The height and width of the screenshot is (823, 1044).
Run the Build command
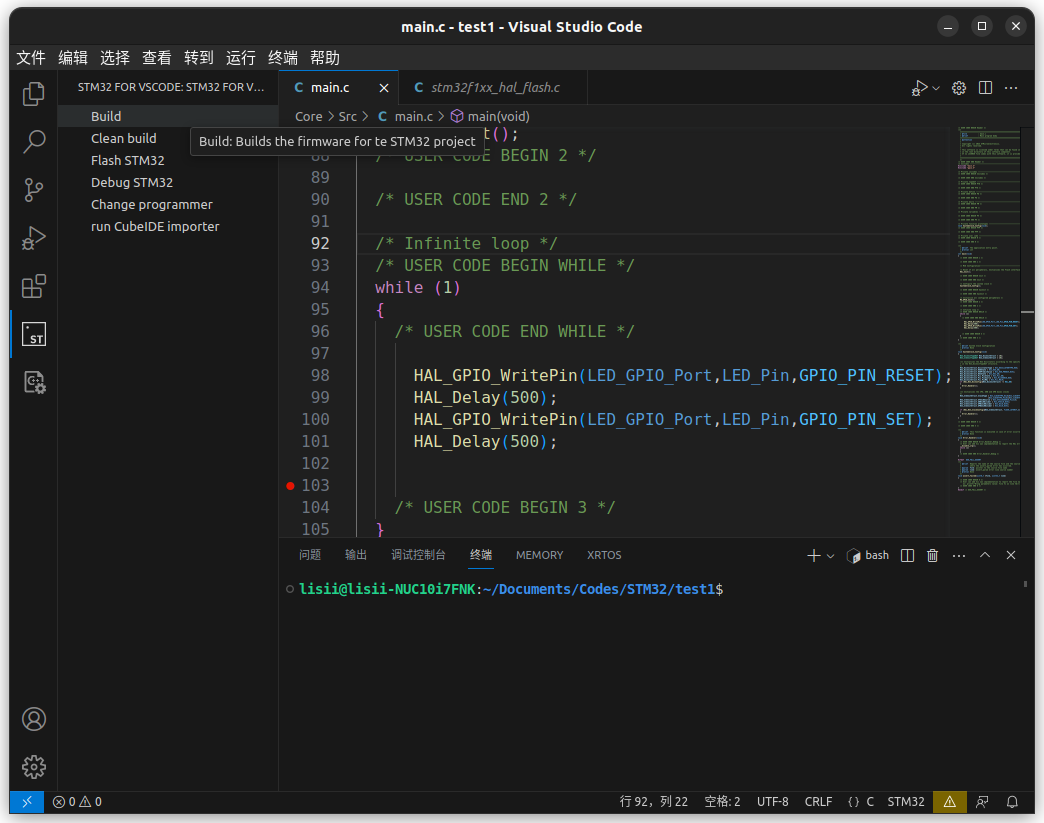tap(168, 117)
